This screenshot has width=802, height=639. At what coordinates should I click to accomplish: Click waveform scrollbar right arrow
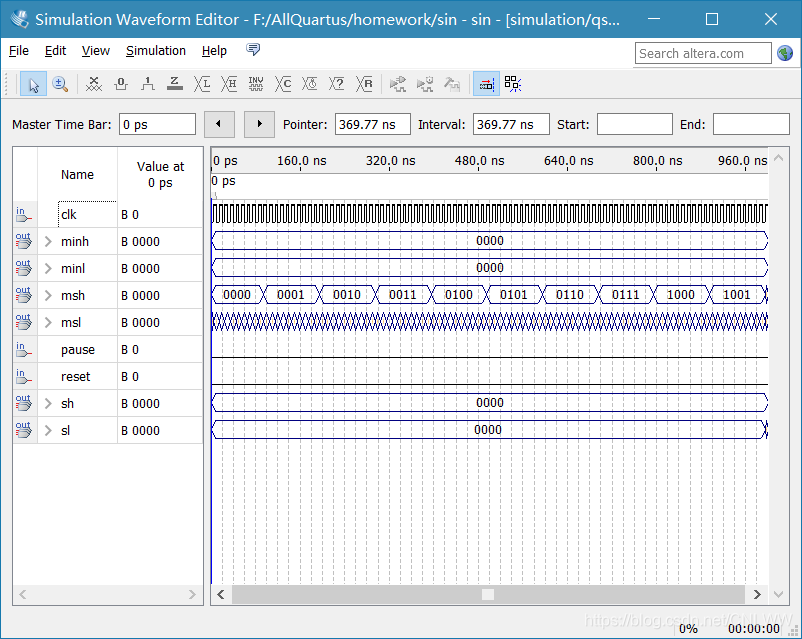pos(757,594)
